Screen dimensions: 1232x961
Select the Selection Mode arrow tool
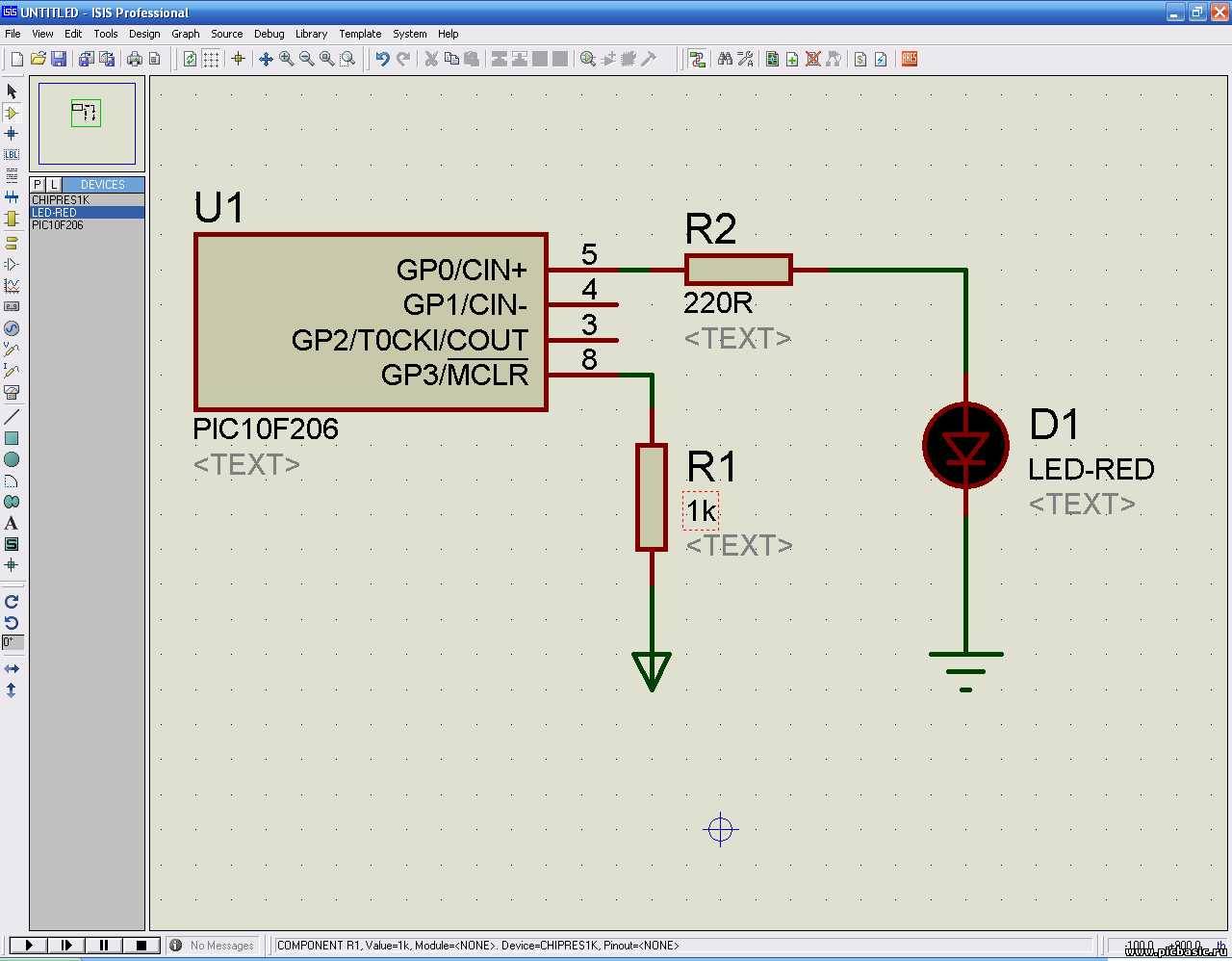tap(12, 91)
